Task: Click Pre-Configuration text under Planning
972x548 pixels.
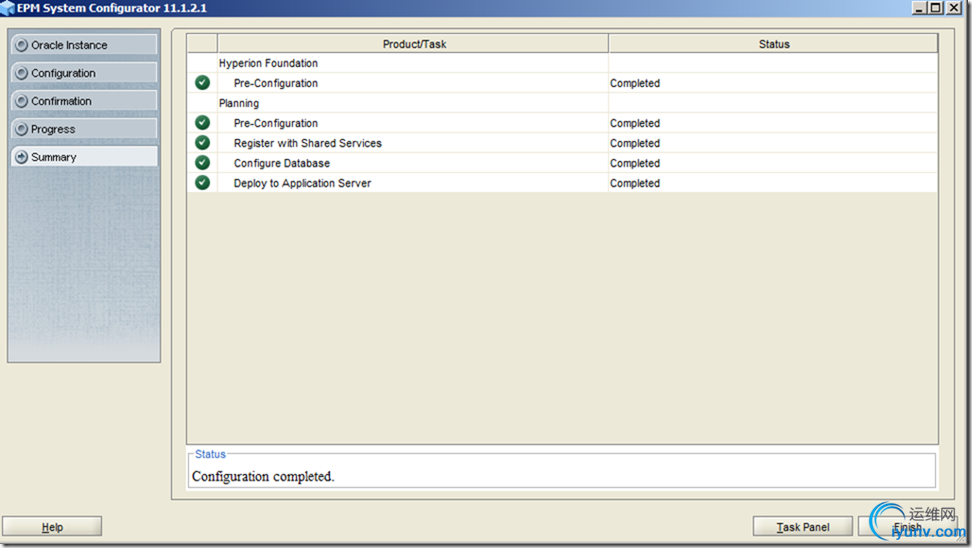Action: (275, 123)
